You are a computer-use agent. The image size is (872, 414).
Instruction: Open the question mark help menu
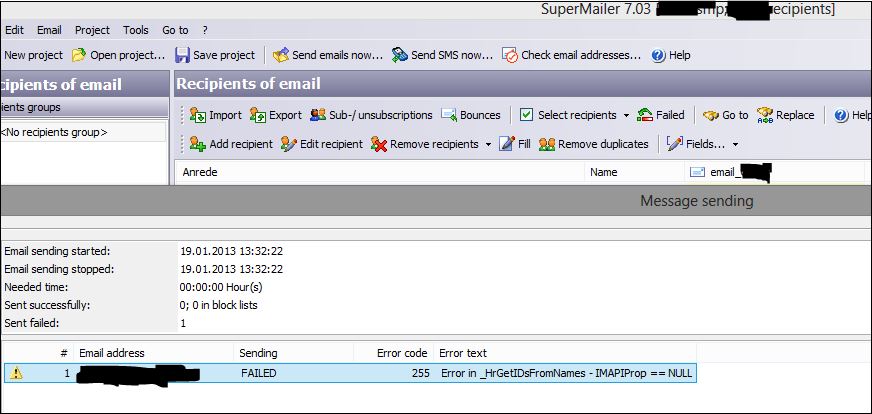[205, 30]
